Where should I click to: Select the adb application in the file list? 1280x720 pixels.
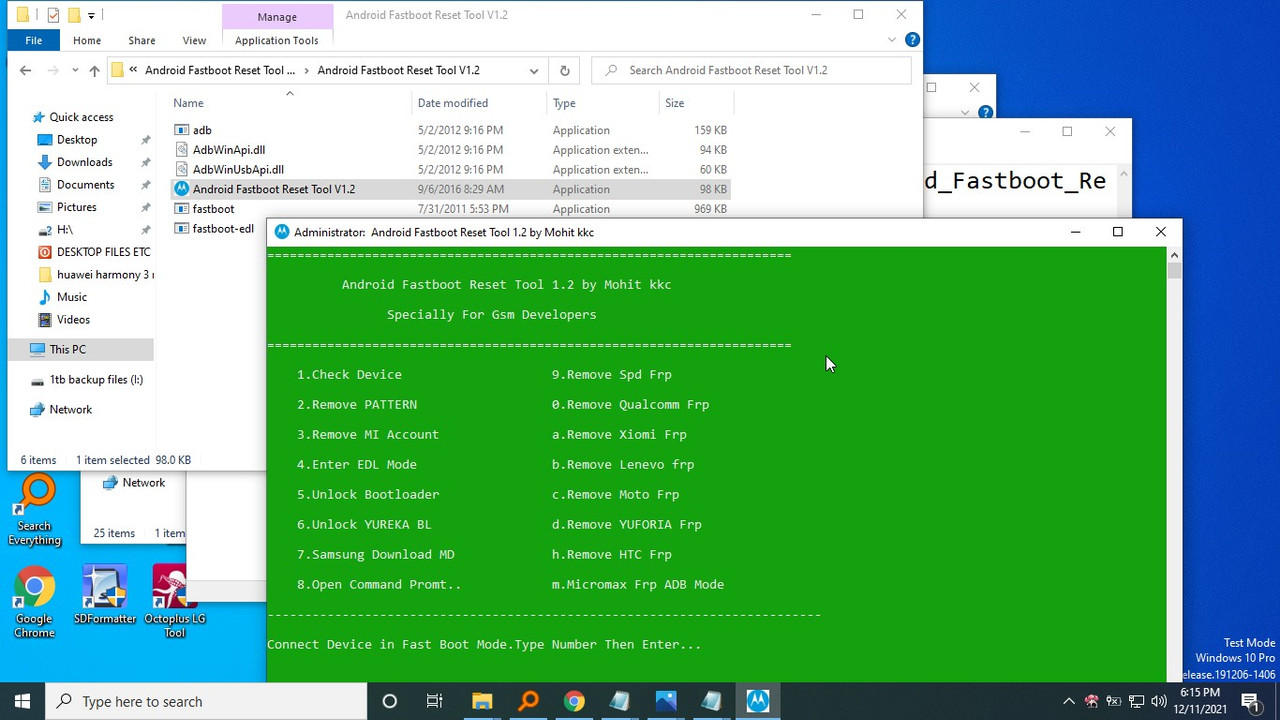[x=202, y=129]
